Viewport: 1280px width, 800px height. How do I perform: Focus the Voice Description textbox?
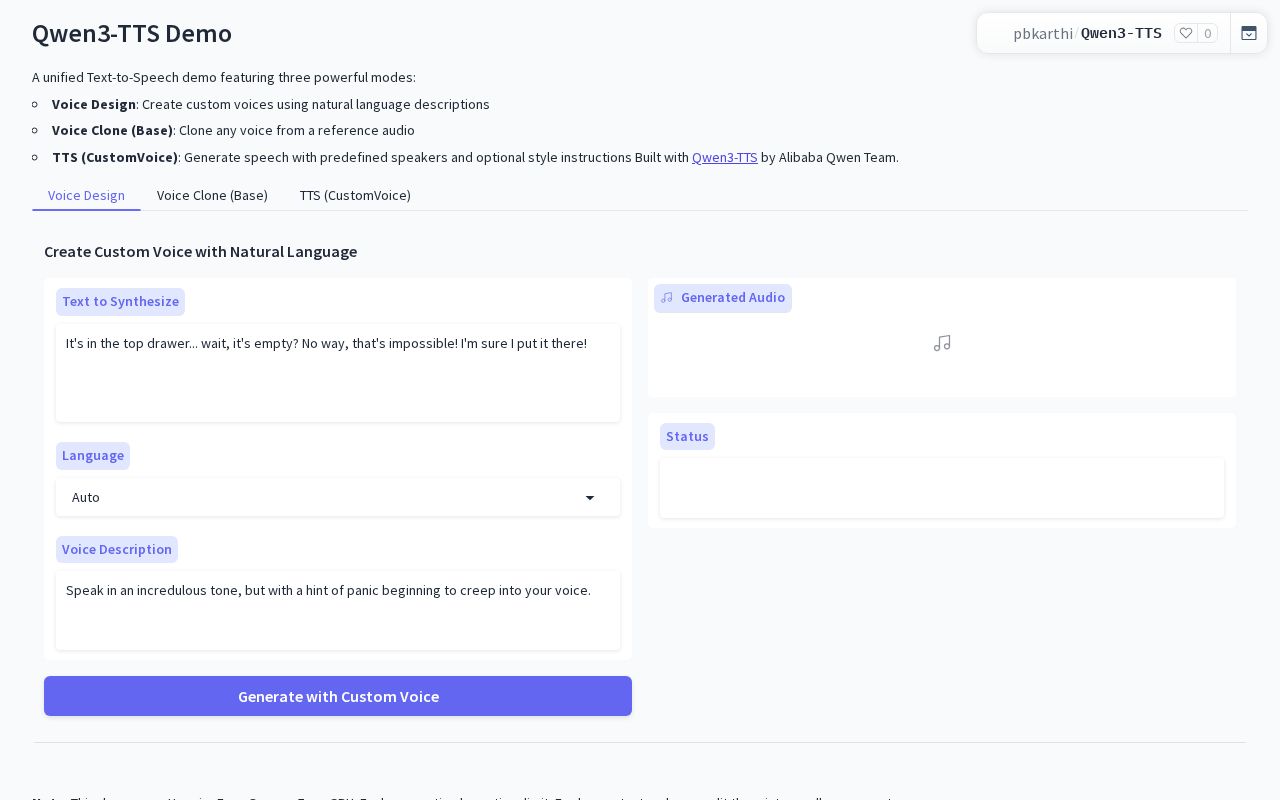(x=338, y=610)
